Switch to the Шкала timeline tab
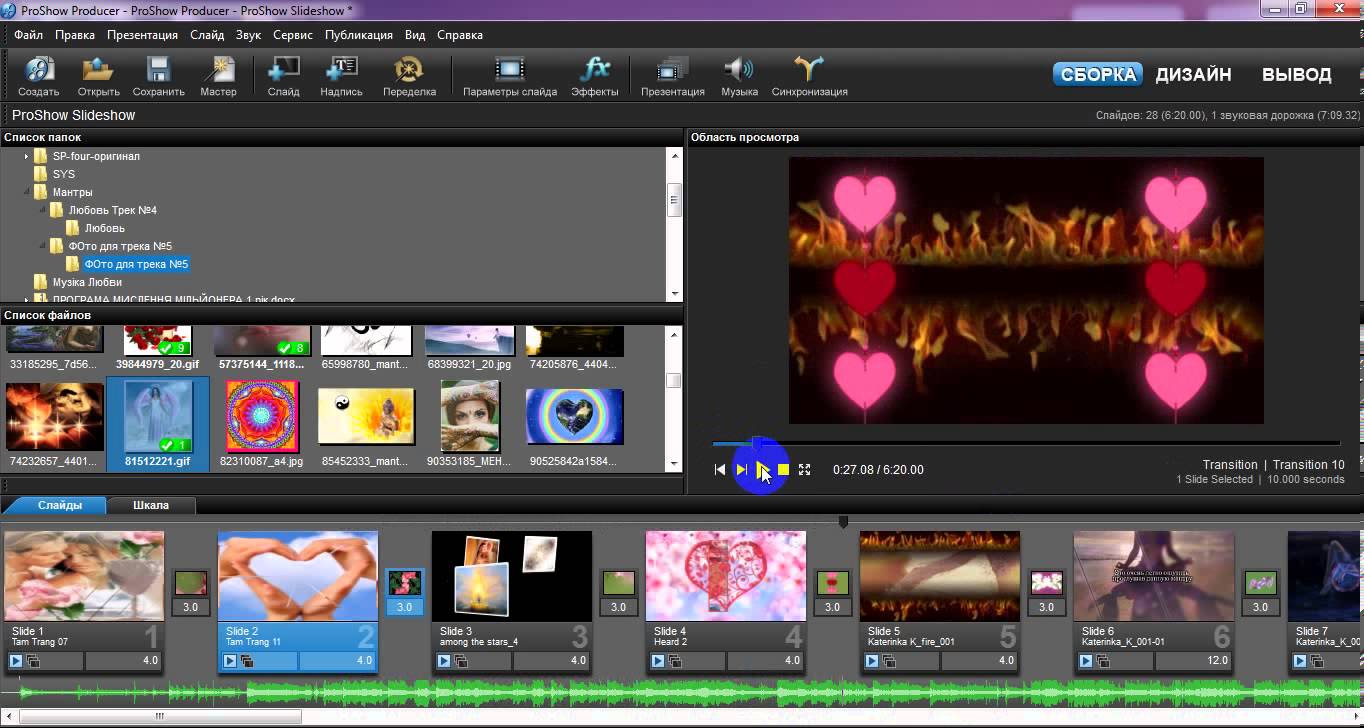This screenshot has width=1364, height=728. [x=151, y=505]
